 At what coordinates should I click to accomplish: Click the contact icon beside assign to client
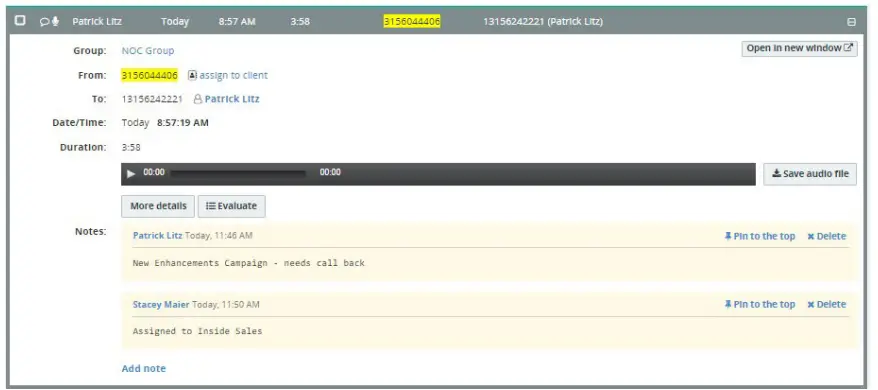192,75
